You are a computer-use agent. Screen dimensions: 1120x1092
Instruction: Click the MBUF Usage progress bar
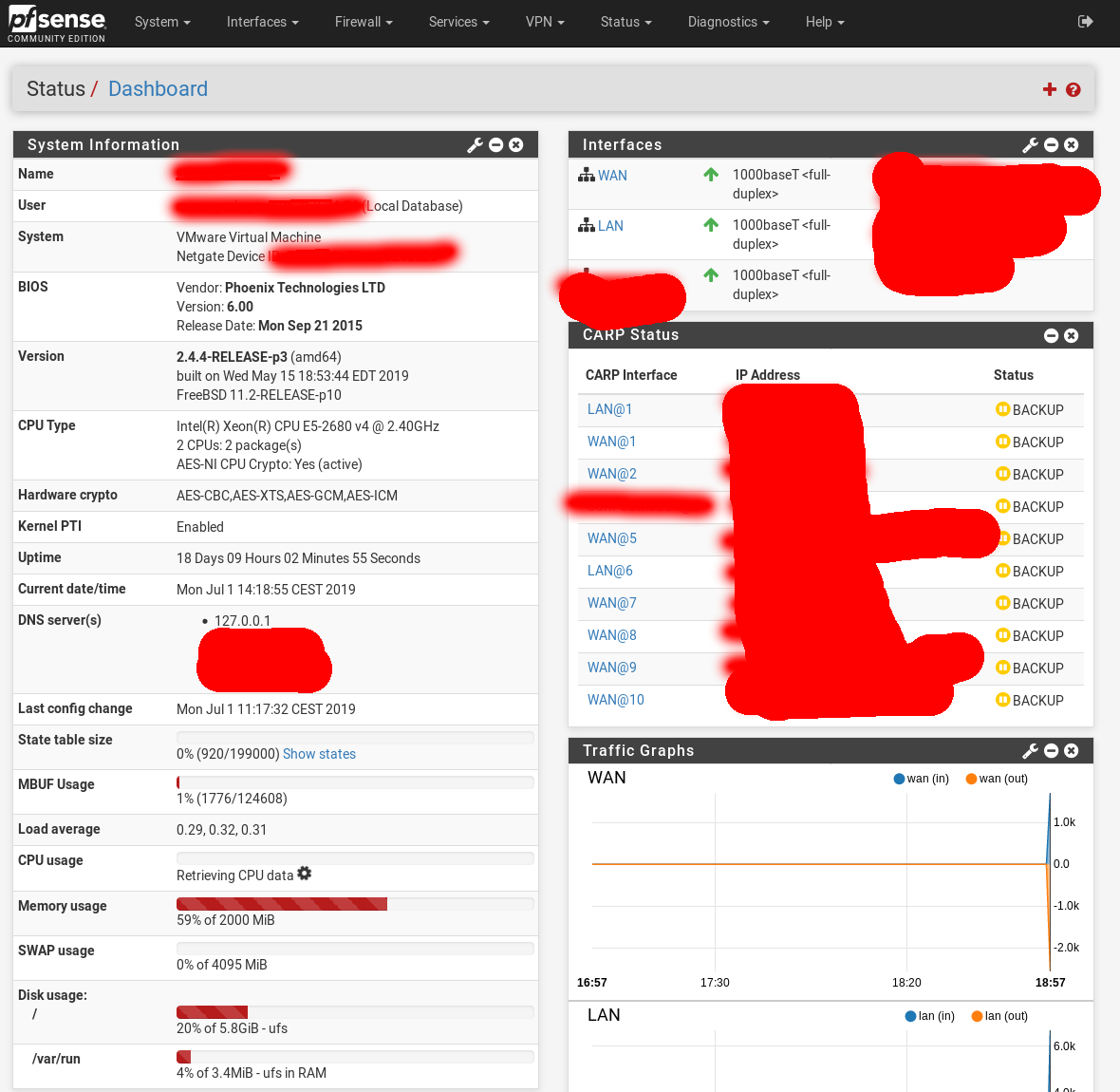[x=355, y=781]
